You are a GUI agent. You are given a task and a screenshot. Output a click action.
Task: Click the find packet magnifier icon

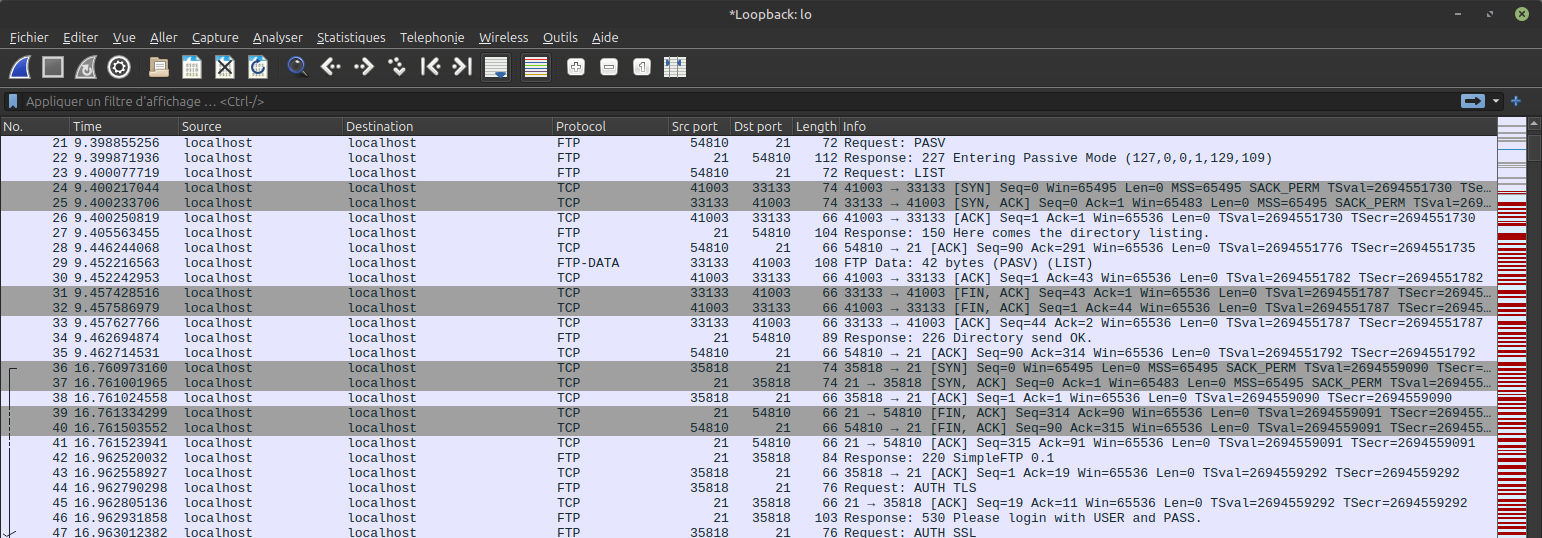[297, 67]
